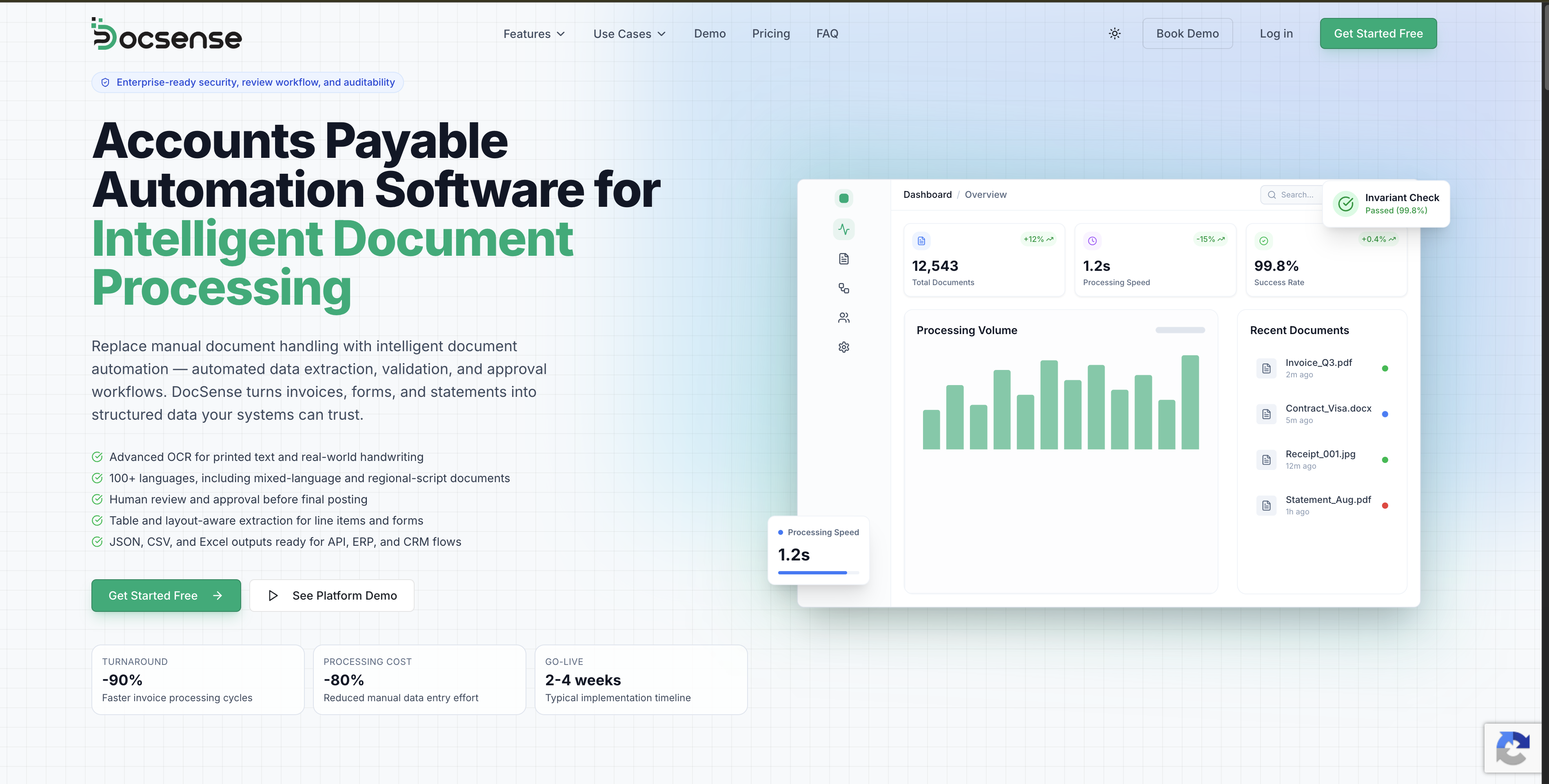1549x784 pixels.
Task: Click the 99.8% Success Rate value
Action: (1276, 266)
